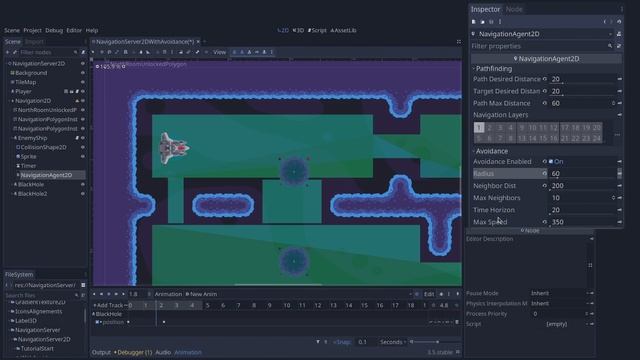The height and width of the screenshot is (360, 640).
Task: Click the attach script icon in Scene dock
Action: pyautogui.click(x=83, y=52)
